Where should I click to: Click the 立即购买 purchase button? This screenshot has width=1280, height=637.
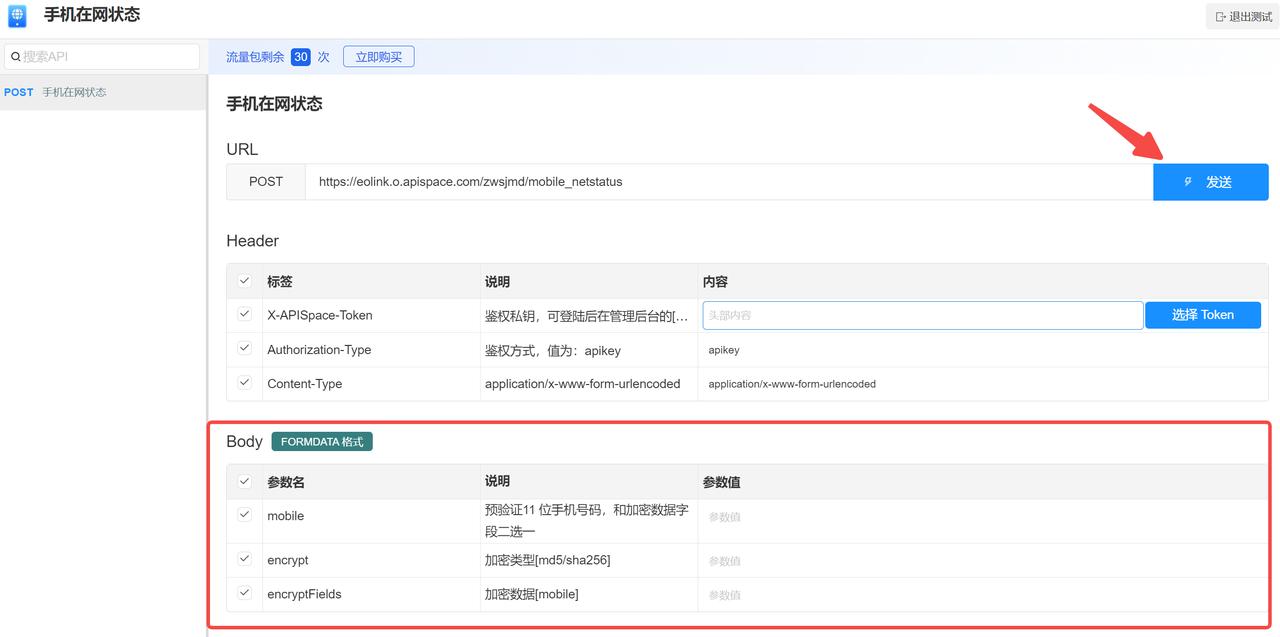(378, 56)
